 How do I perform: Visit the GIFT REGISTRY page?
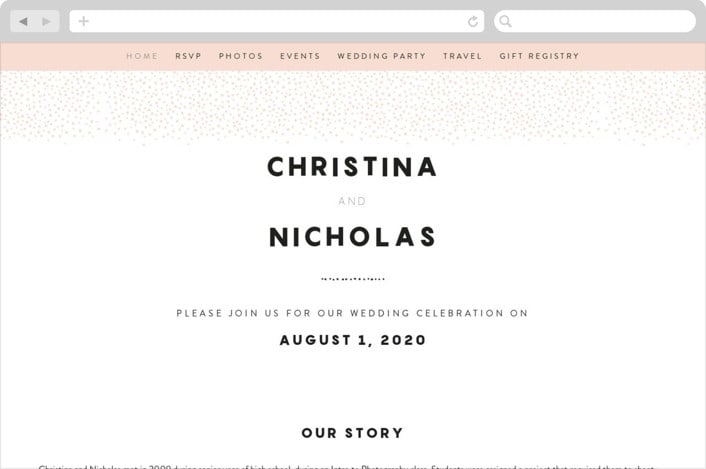pyautogui.click(x=539, y=56)
